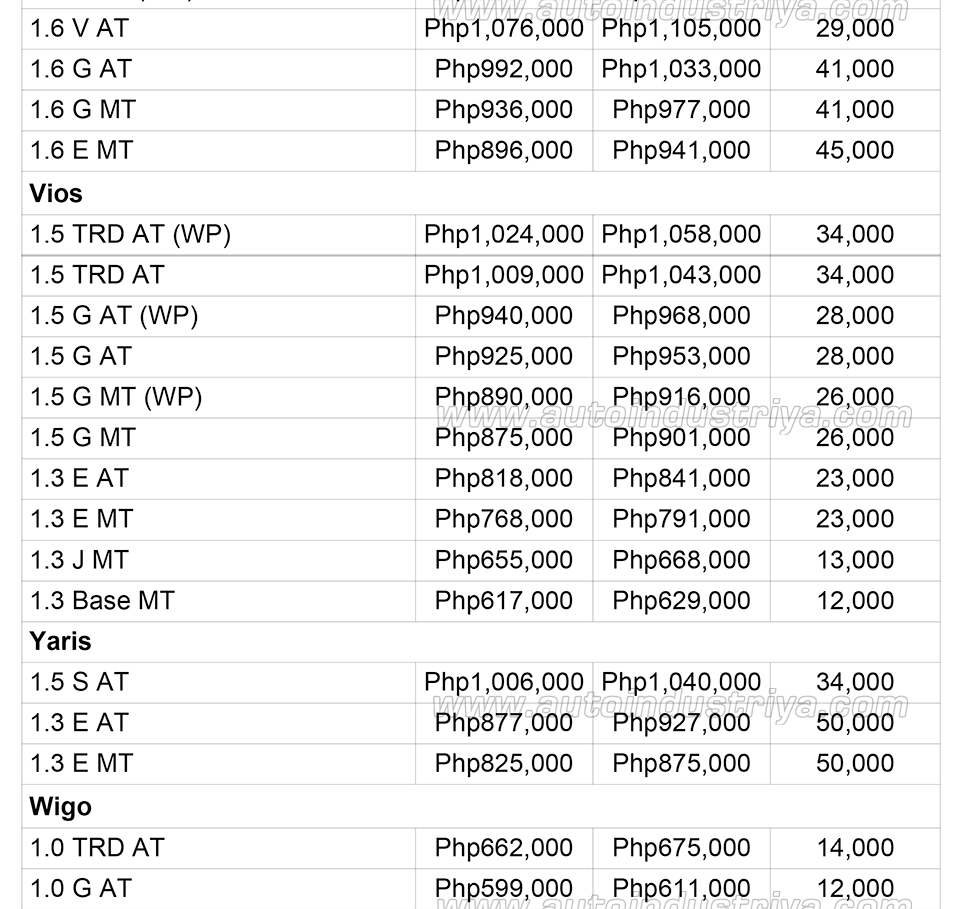Select the Php1,105,000 price cell
Screen dimensions: 960x909
coord(681,28)
